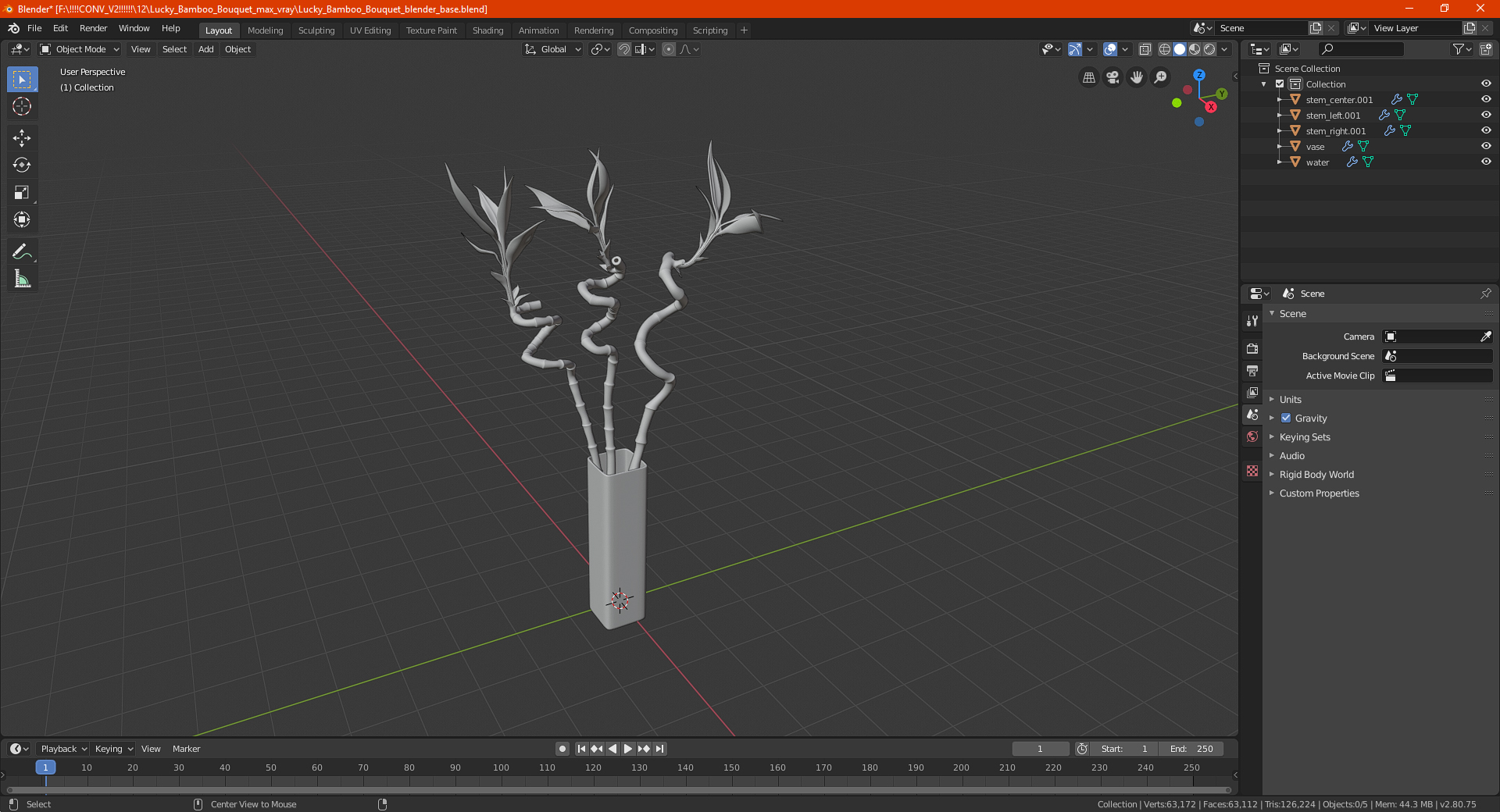Open the Playback dropdown in timeline

[63, 749]
